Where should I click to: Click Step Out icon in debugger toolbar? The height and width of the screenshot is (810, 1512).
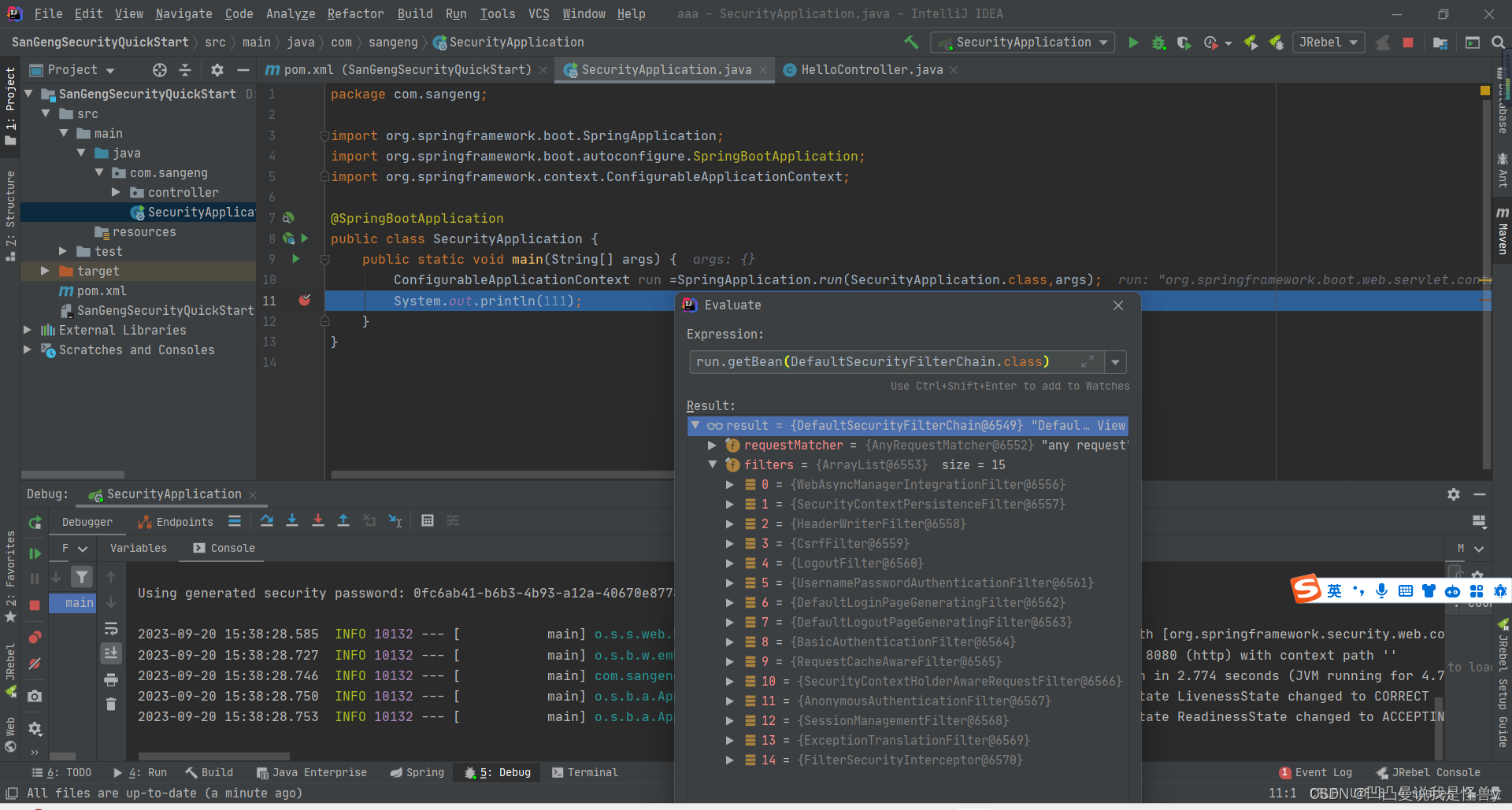tap(343, 520)
